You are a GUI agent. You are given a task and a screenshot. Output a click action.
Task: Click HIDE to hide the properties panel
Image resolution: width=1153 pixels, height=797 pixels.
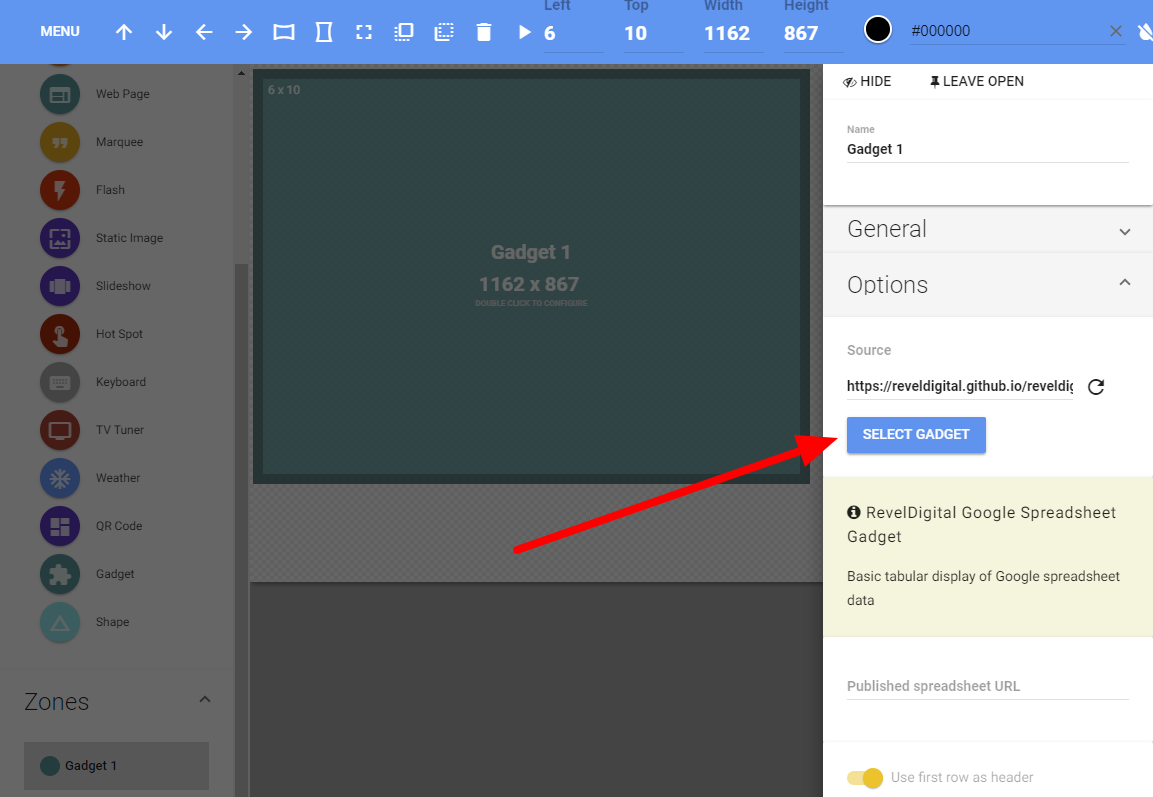click(867, 81)
